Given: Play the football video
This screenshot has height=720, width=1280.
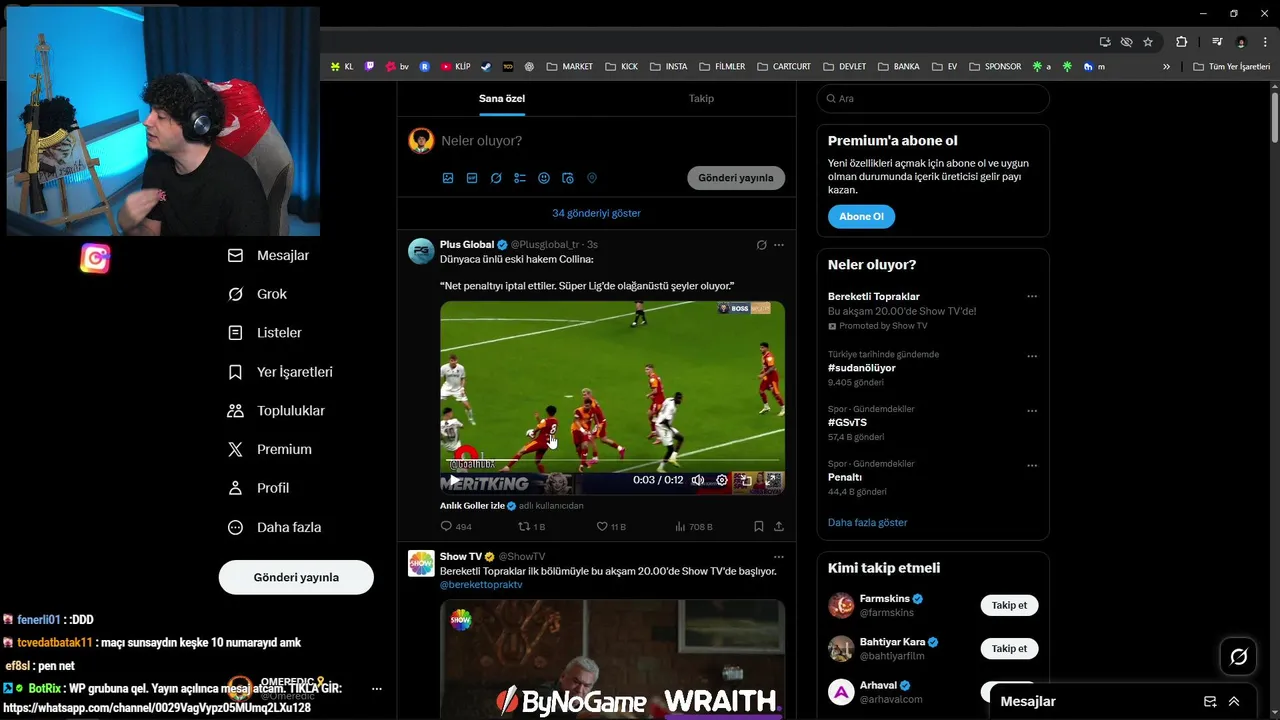Looking at the screenshot, I should (x=454, y=480).
